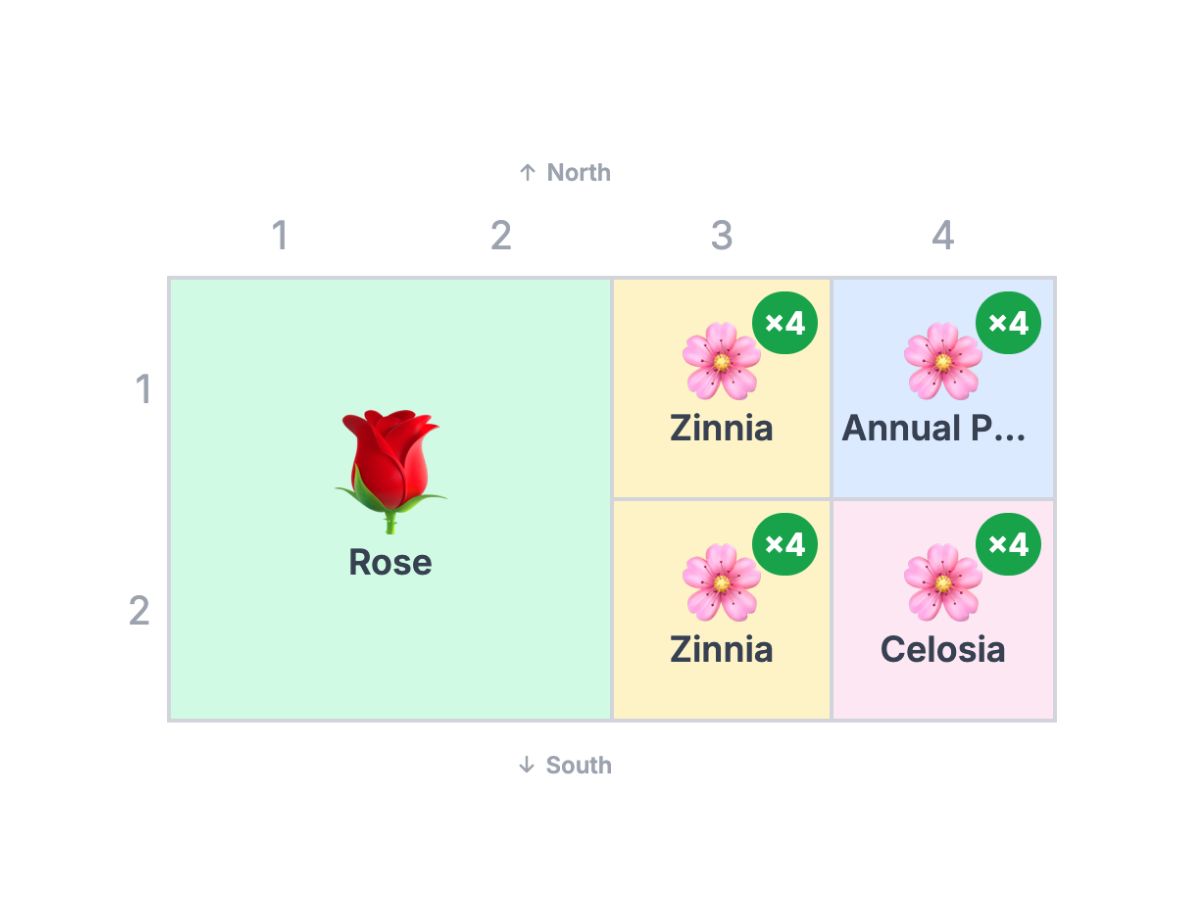Click the Annual P... flower icon
The width and height of the screenshot is (1200, 920).
943,361
